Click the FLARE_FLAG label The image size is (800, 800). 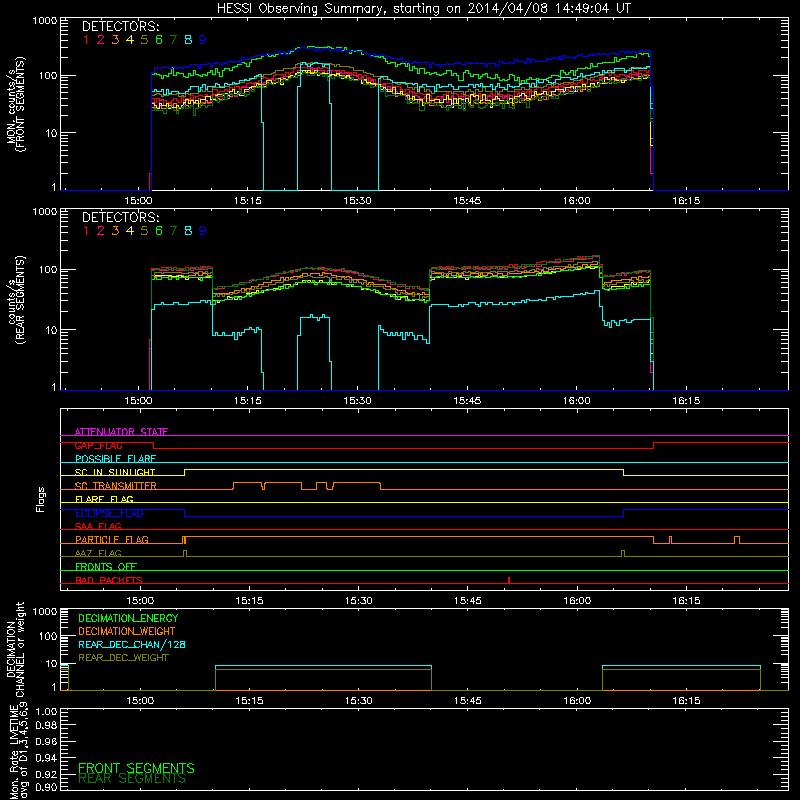click(104, 499)
